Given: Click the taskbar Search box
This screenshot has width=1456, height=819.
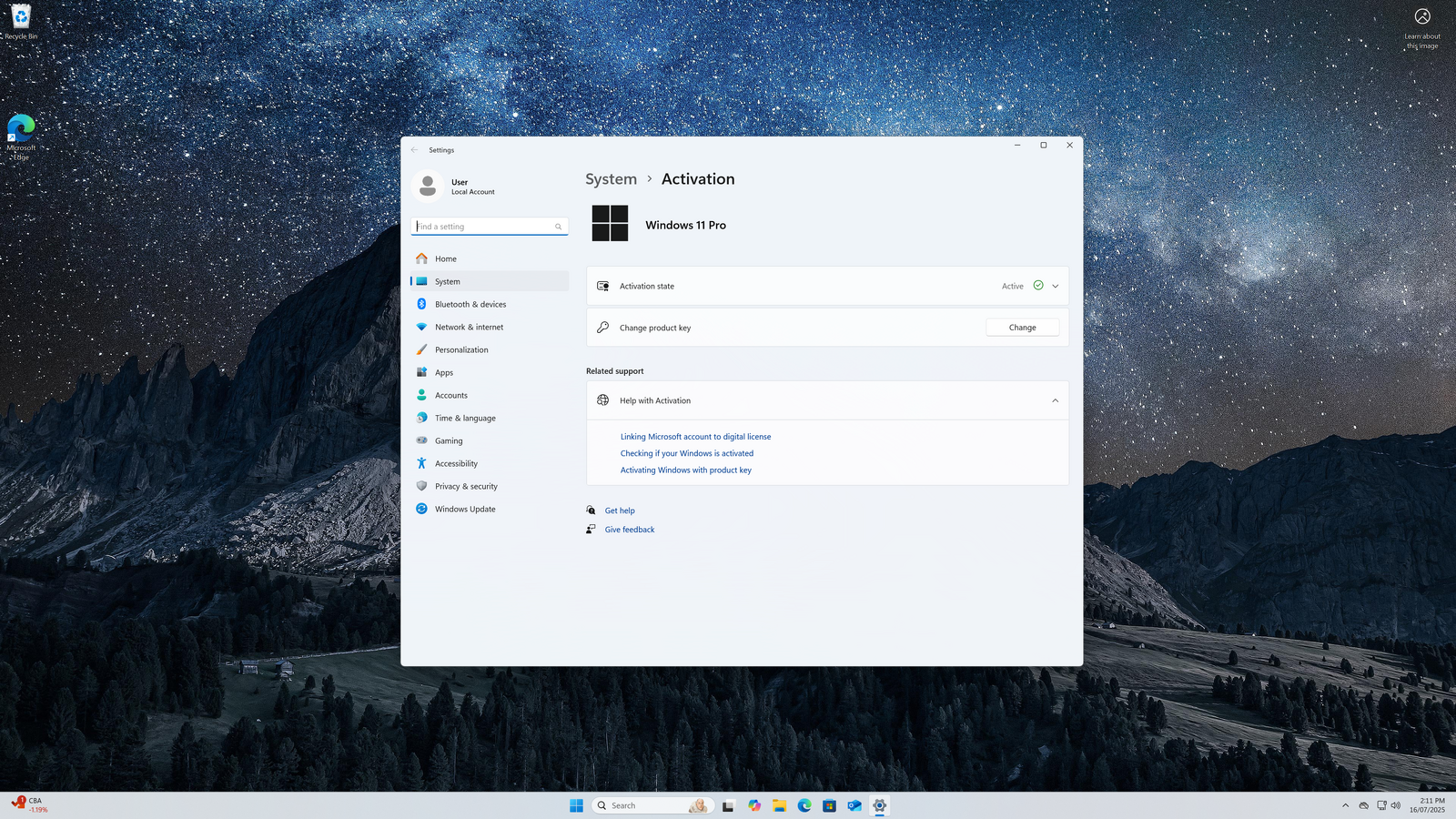Looking at the screenshot, I should click(x=652, y=805).
